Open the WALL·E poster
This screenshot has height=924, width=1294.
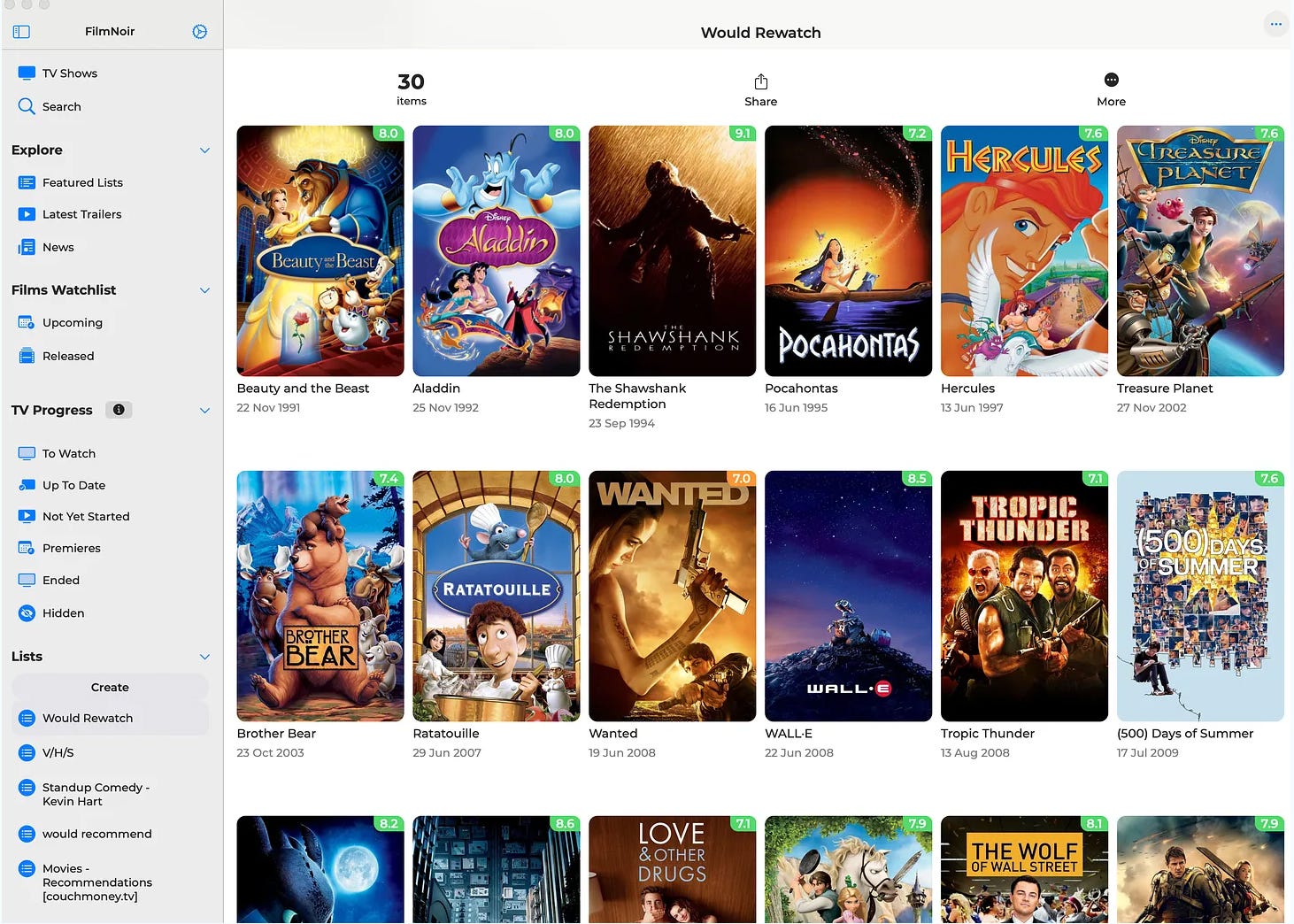click(849, 596)
